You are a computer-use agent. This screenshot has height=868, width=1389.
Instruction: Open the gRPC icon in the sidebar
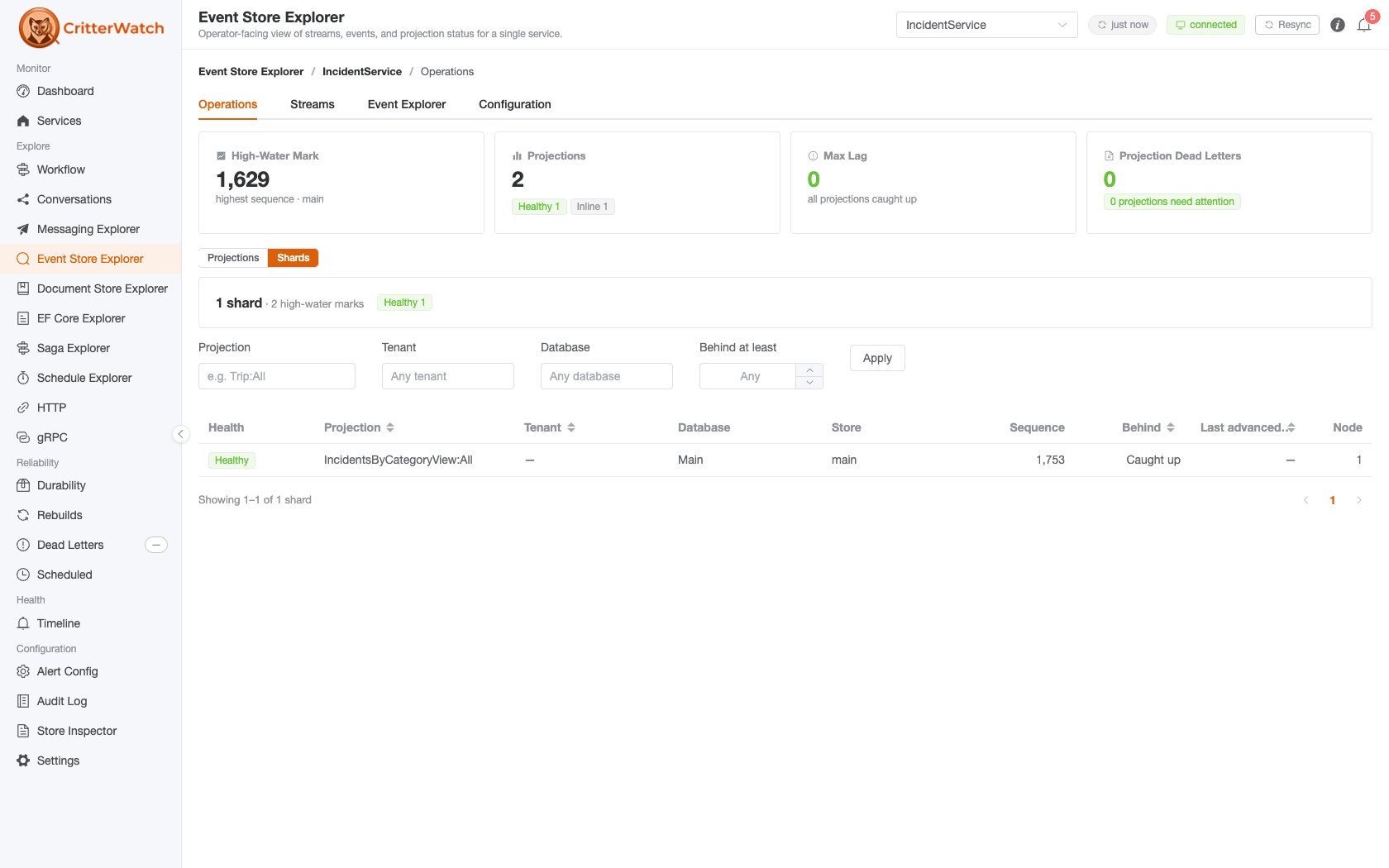[23, 437]
